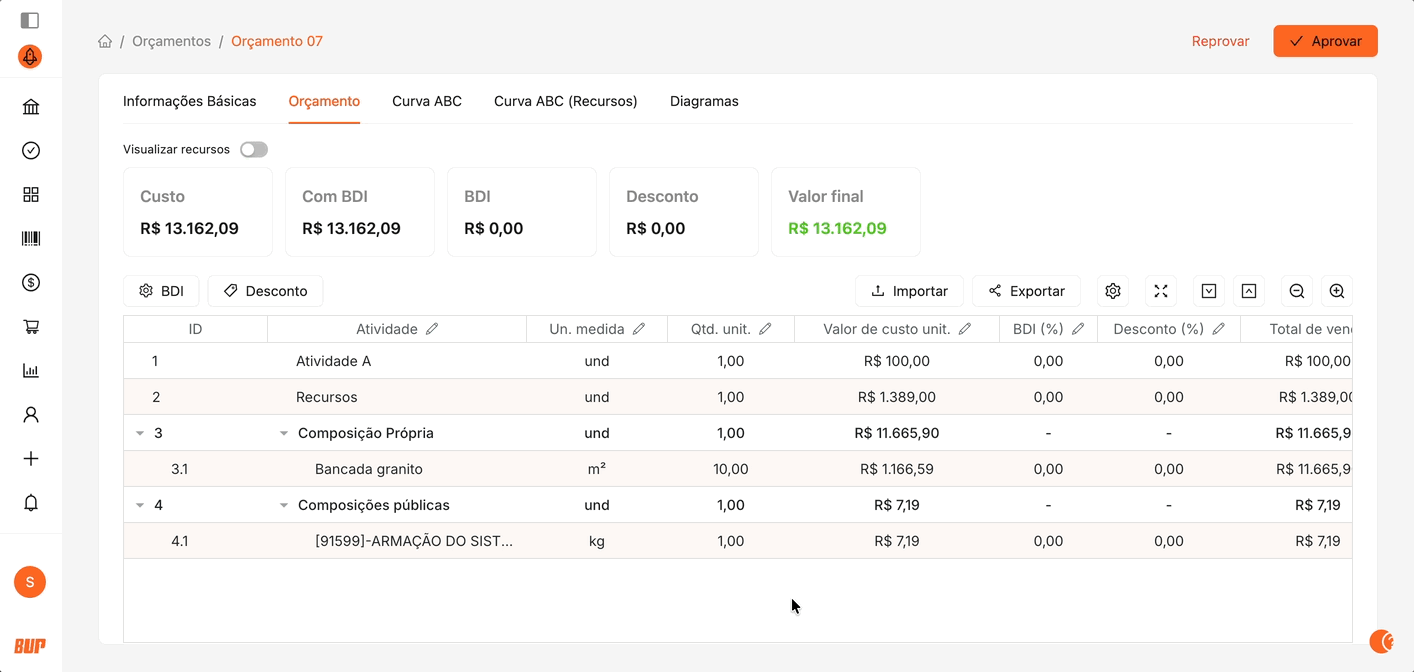Click the Aprovar button
The image size is (1414, 672).
point(1325,41)
